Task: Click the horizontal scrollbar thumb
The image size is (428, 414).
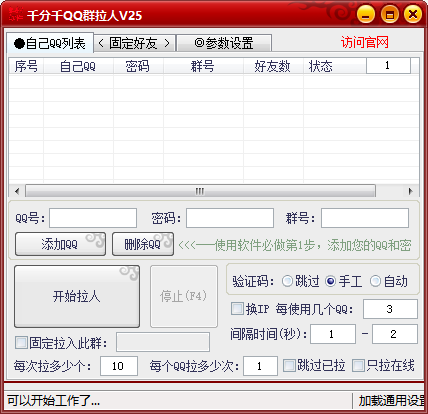Action: (x=200, y=191)
